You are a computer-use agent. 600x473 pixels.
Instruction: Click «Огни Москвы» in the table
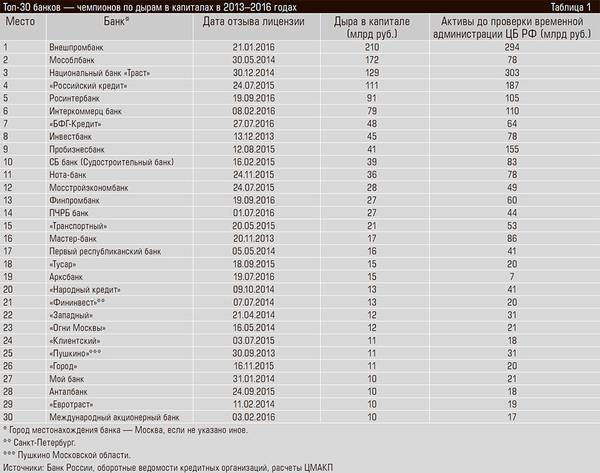click(x=77, y=328)
